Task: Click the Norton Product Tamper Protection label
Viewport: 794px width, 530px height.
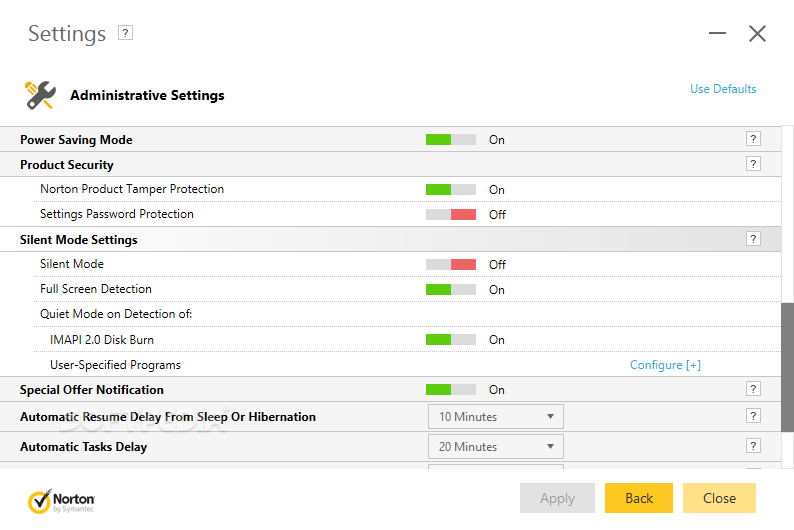Action: click(x=132, y=189)
